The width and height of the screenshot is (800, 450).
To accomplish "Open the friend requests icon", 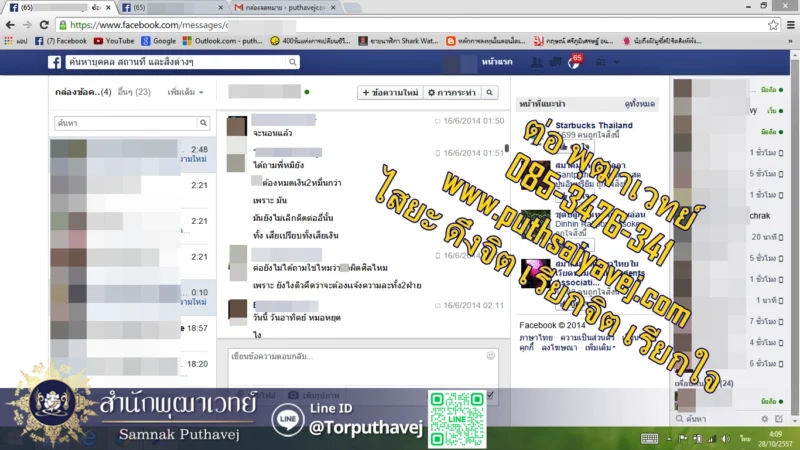I will pyautogui.click(x=537, y=62).
